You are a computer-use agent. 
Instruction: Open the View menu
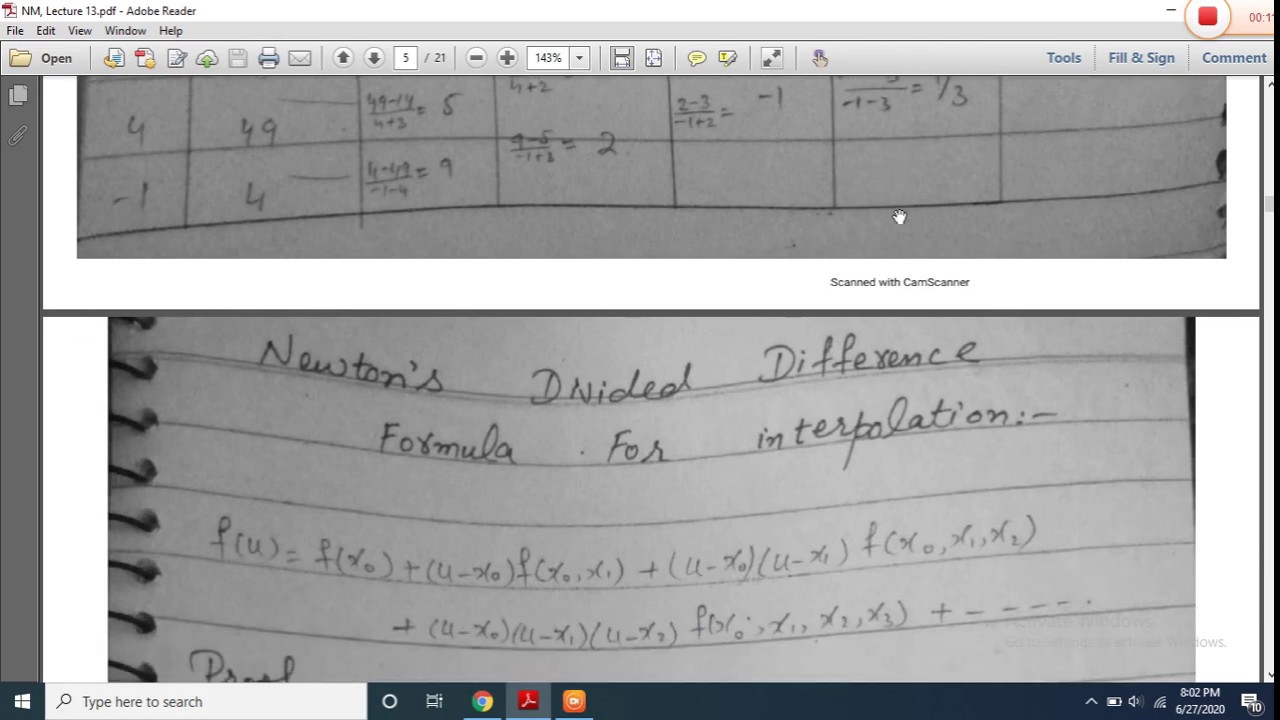[x=80, y=31]
